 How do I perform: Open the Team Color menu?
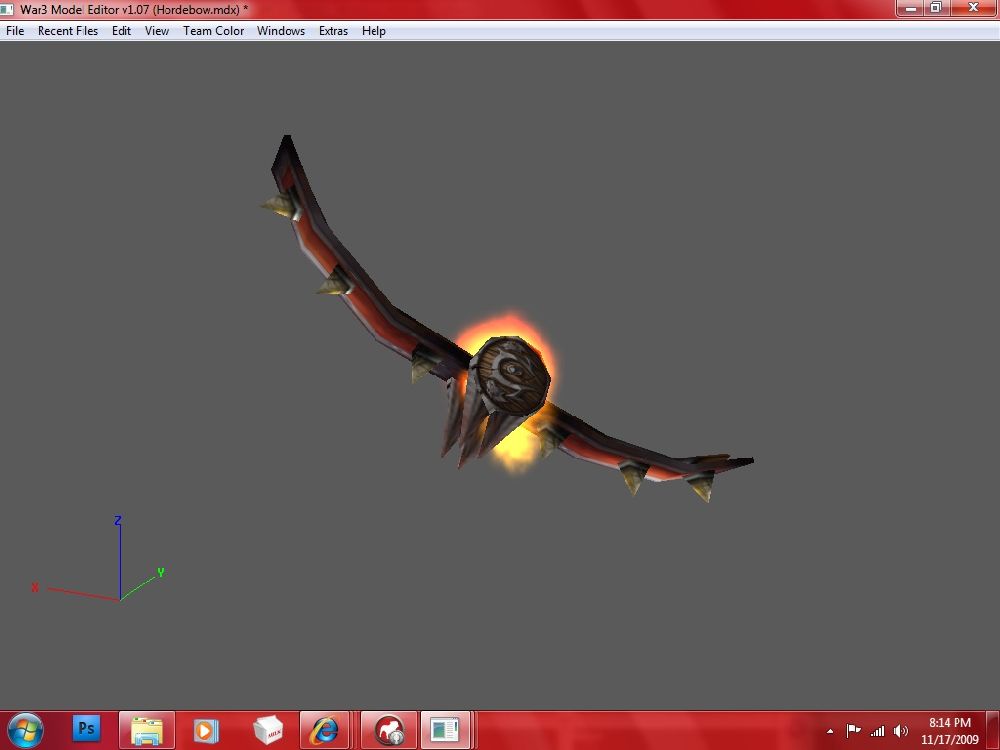click(x=214, y=31)
